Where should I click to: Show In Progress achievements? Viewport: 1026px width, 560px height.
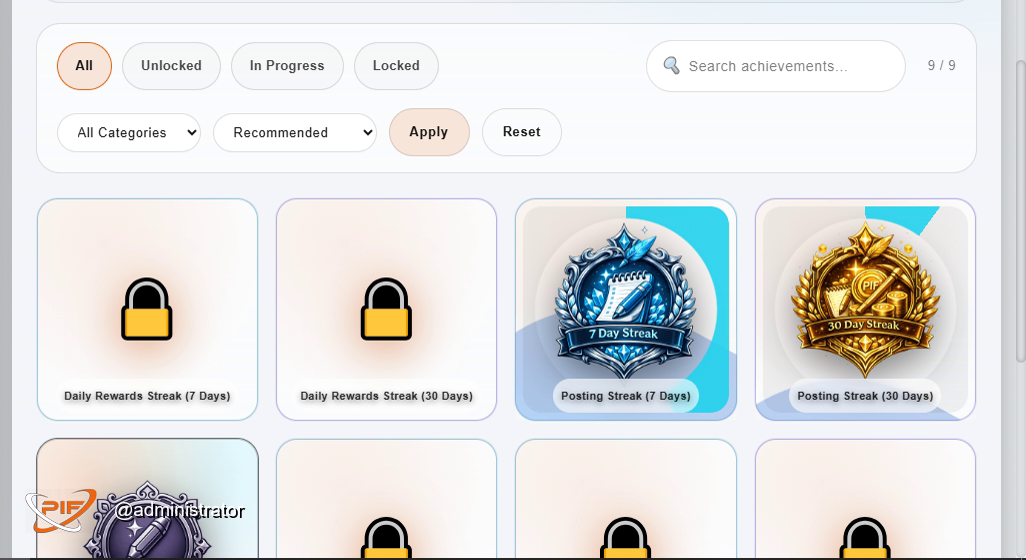(x=287, y=66)
